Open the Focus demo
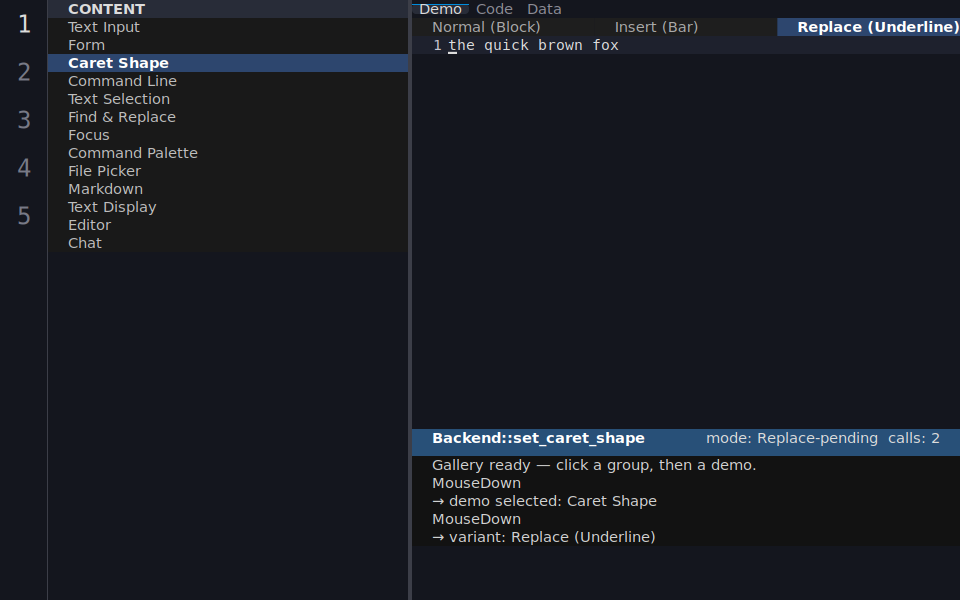960x600 pixels. point(228,135)
